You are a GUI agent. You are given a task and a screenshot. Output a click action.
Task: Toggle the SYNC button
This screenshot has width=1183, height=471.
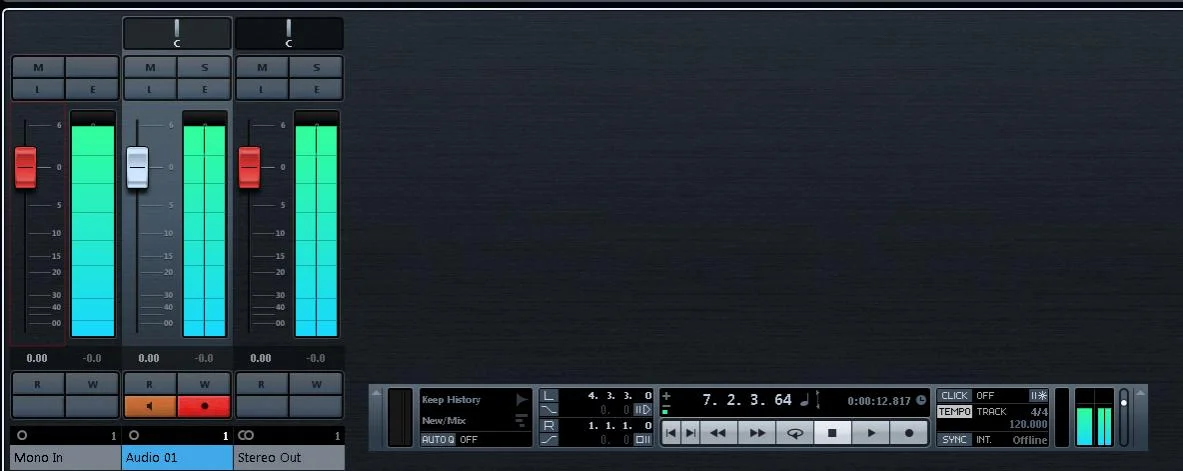(x=954, y=439)
